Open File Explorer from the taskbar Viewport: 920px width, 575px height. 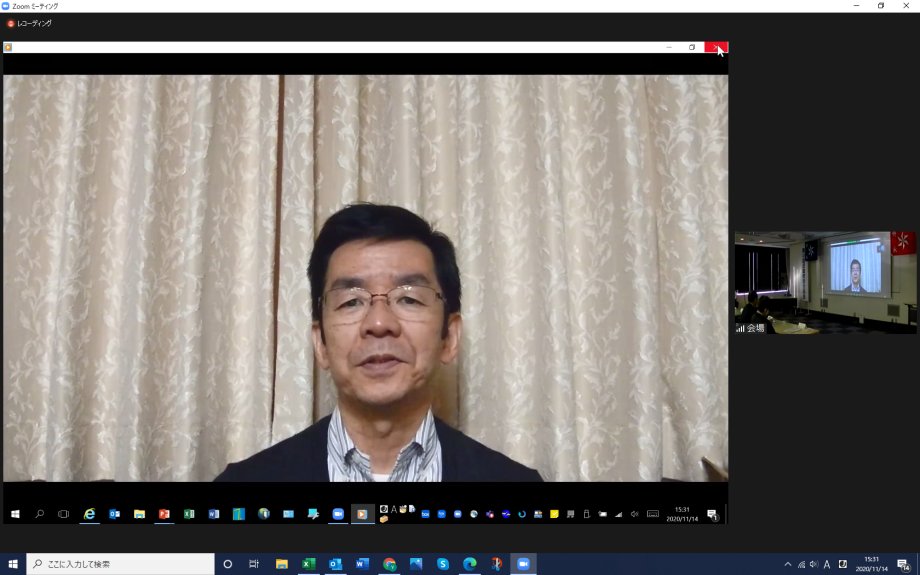(x=282, y=564)
